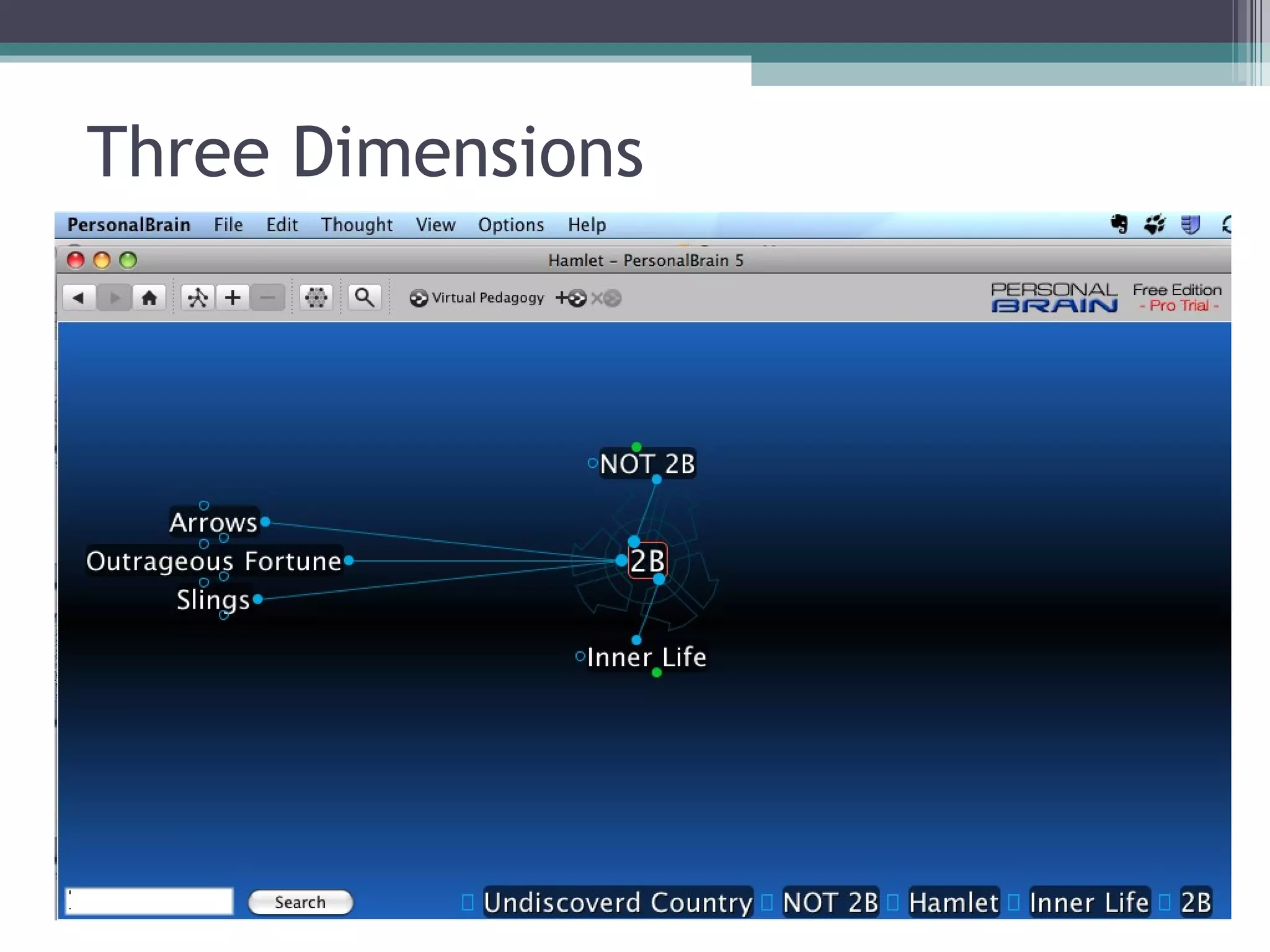Screen dimensions: 1270x952
Task: Select the Slings thought
Action: pyautogui.click(x=213, y=600)
